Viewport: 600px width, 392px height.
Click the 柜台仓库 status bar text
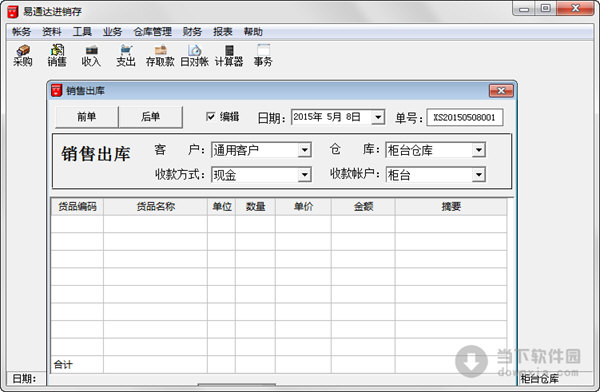pos(540,379)
